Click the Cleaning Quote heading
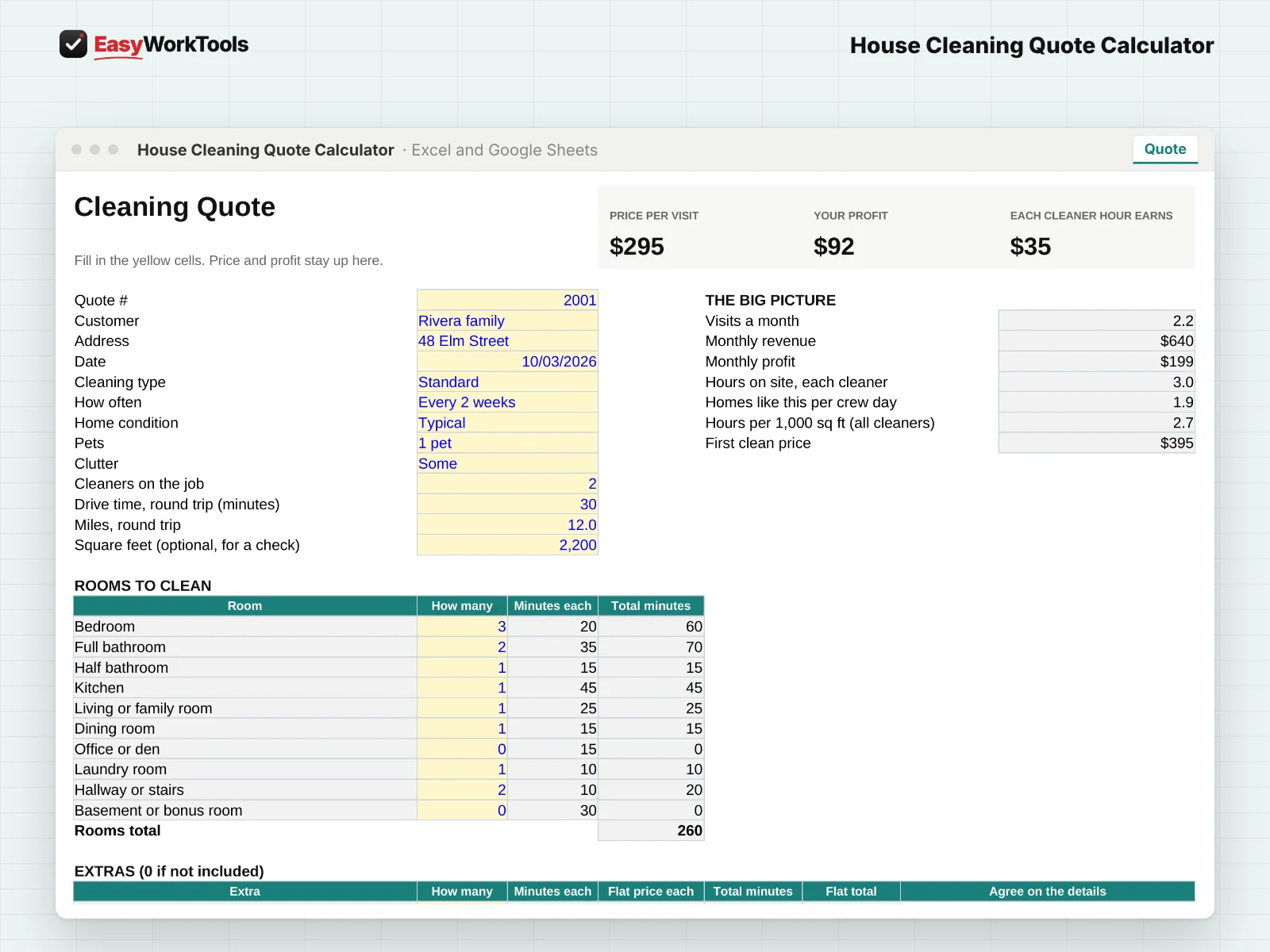This screenshot has width=1270, height=952. click(175, 207)
